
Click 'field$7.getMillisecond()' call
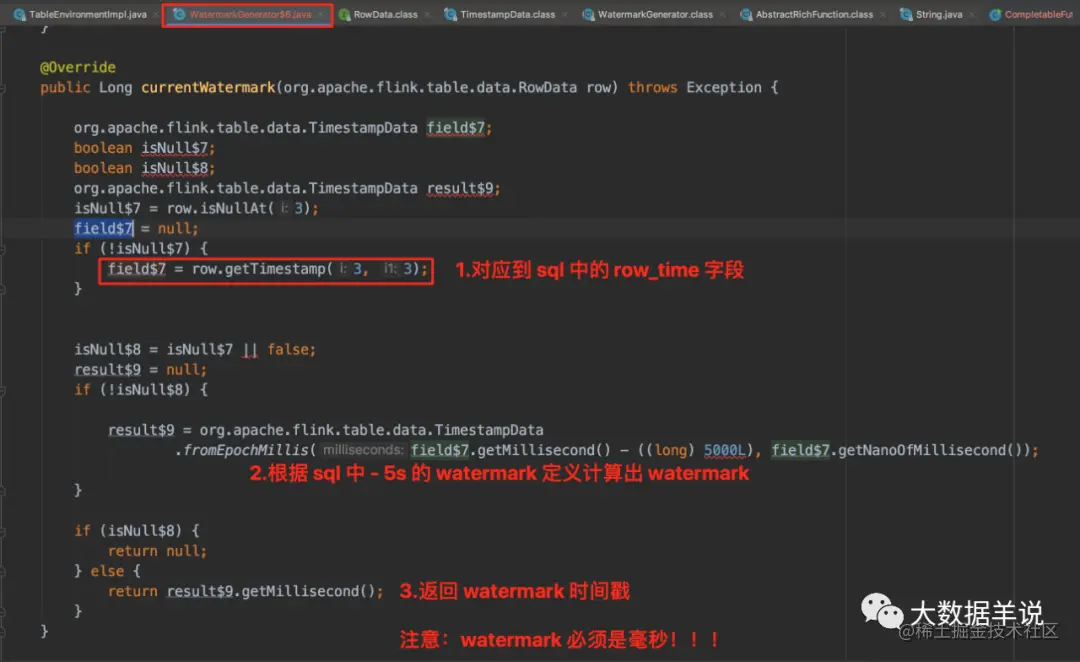[x=510, y=451]
